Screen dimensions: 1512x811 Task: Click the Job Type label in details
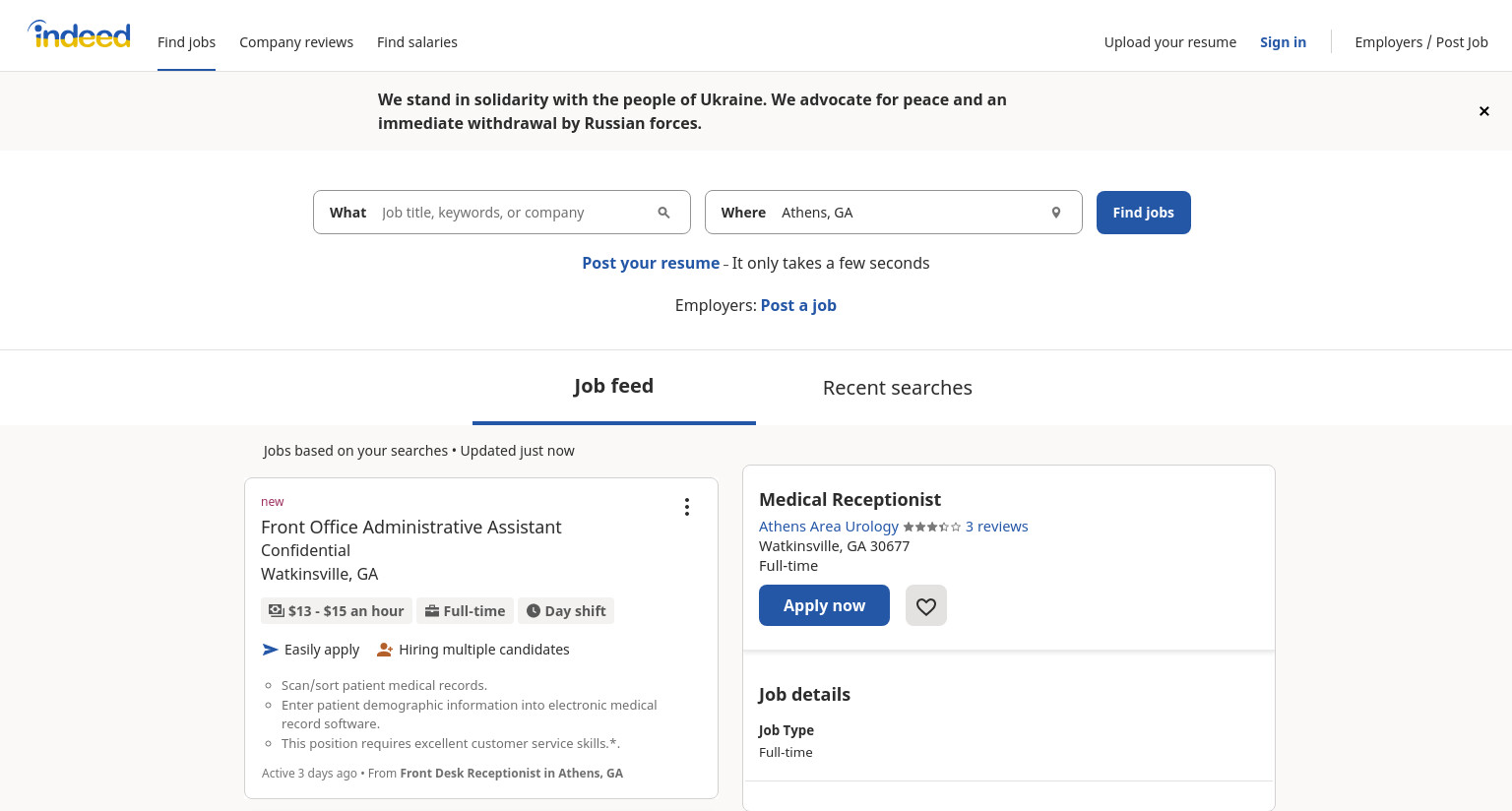pos(787,730)
